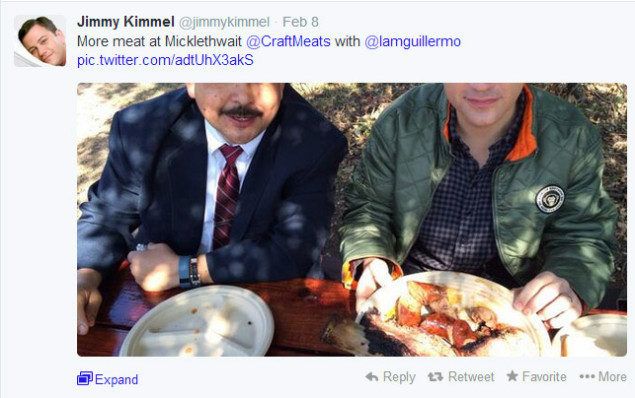Click the three-dot More icon
Viewport: 635px width, 398px height.
tap(587, 377)
